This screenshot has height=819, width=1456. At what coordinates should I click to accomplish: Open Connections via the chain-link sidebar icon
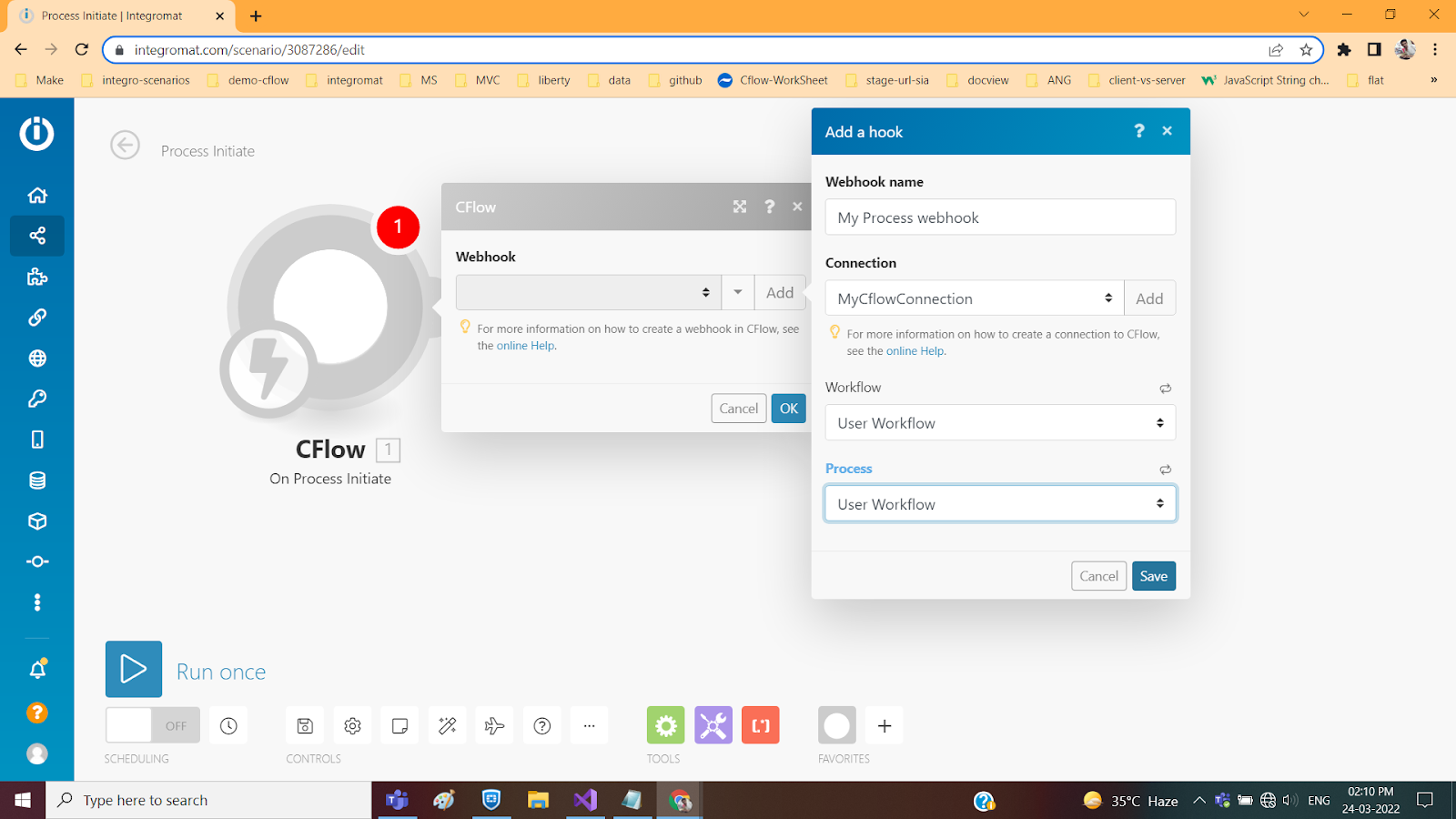pyautogui.click(x=37, y=318)
